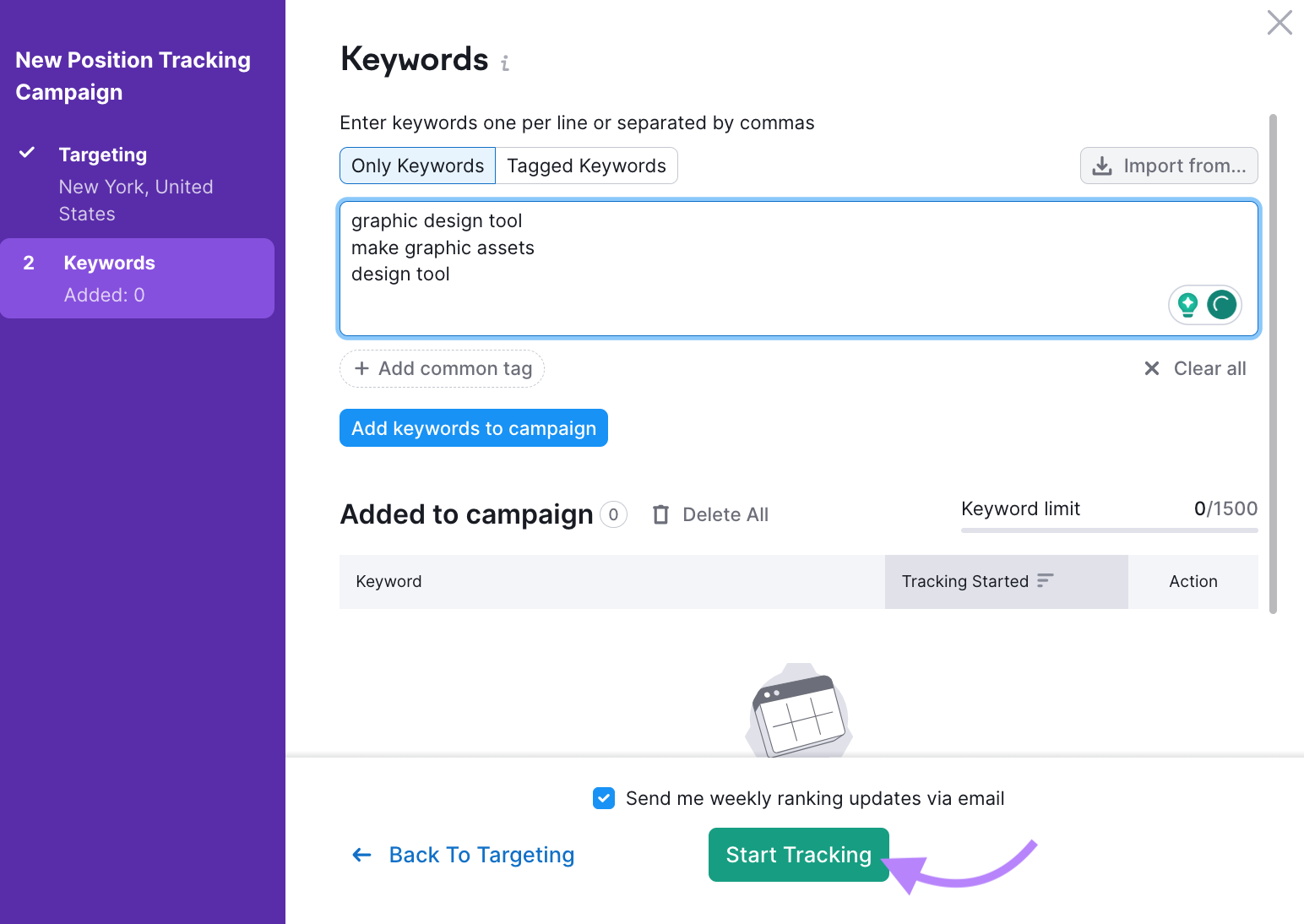This screenshot has width=1304, height=924.
Task: Click the plus icon beside Add common tag
Action: [x=363, y=368]
